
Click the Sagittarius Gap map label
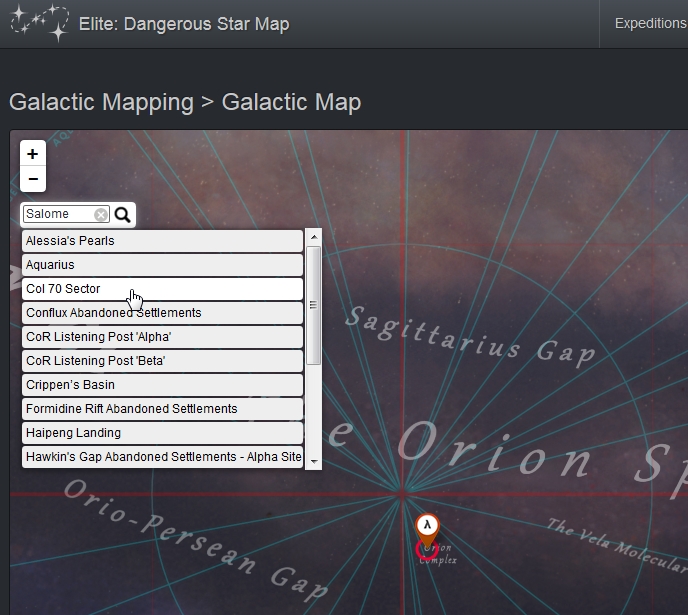coord(470,338)
